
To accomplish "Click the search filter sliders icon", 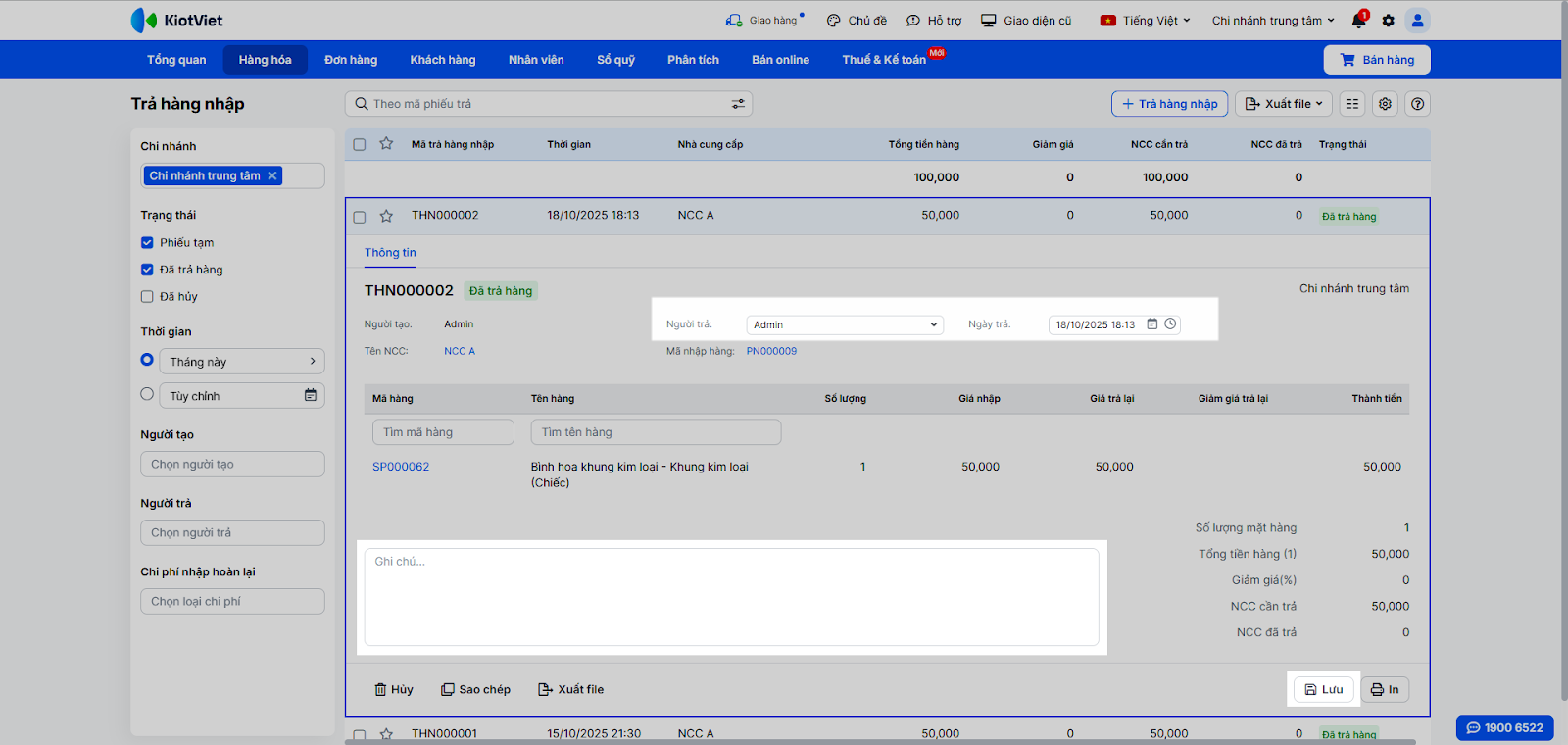I will point(738,104).
